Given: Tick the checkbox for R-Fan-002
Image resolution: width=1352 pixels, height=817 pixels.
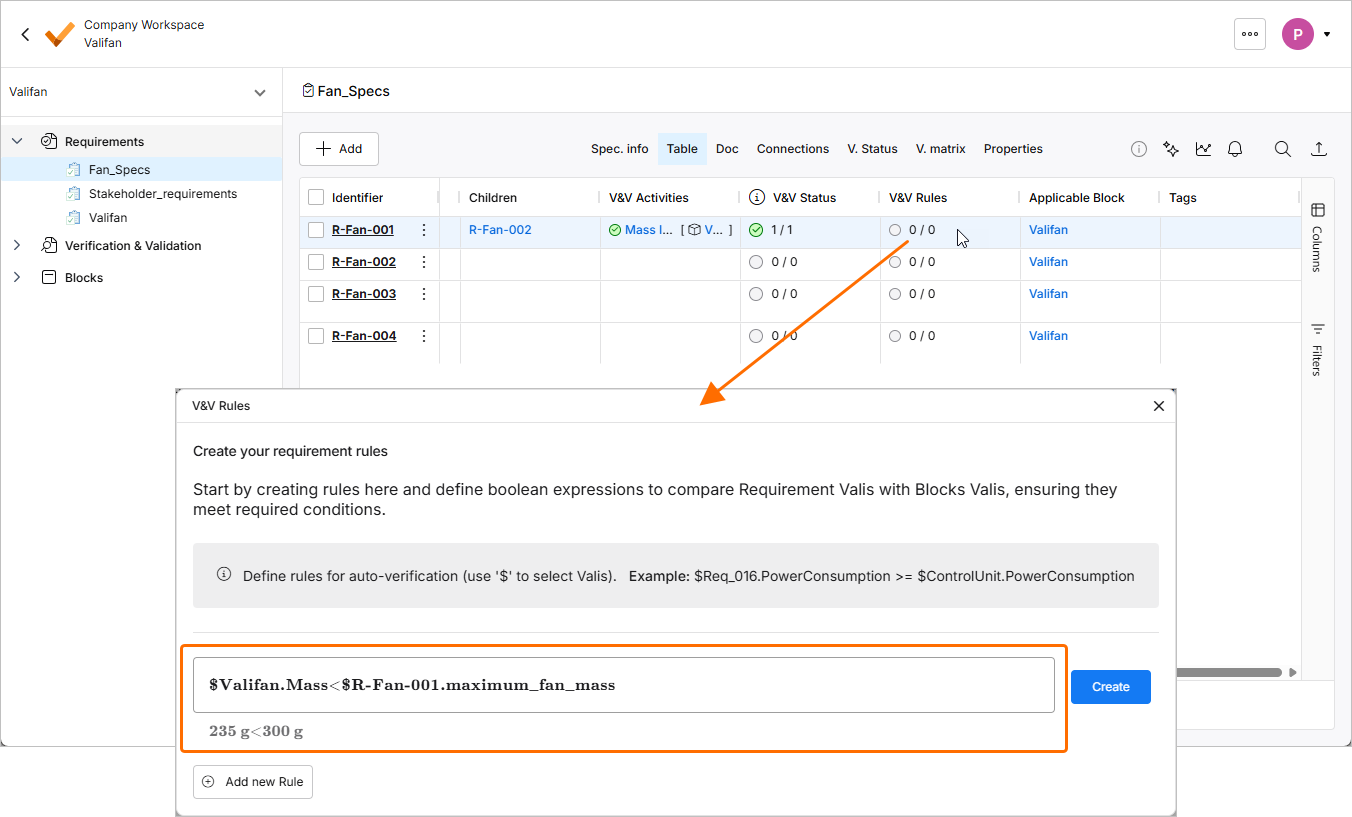Looking at the screenshot, I should pos(316,262).
